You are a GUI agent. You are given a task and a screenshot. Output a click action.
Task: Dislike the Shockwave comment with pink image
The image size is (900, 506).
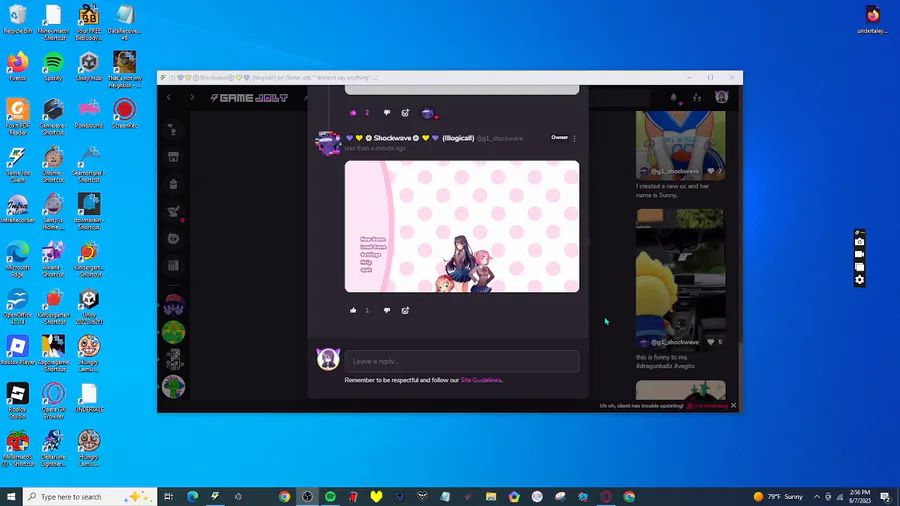387,310
